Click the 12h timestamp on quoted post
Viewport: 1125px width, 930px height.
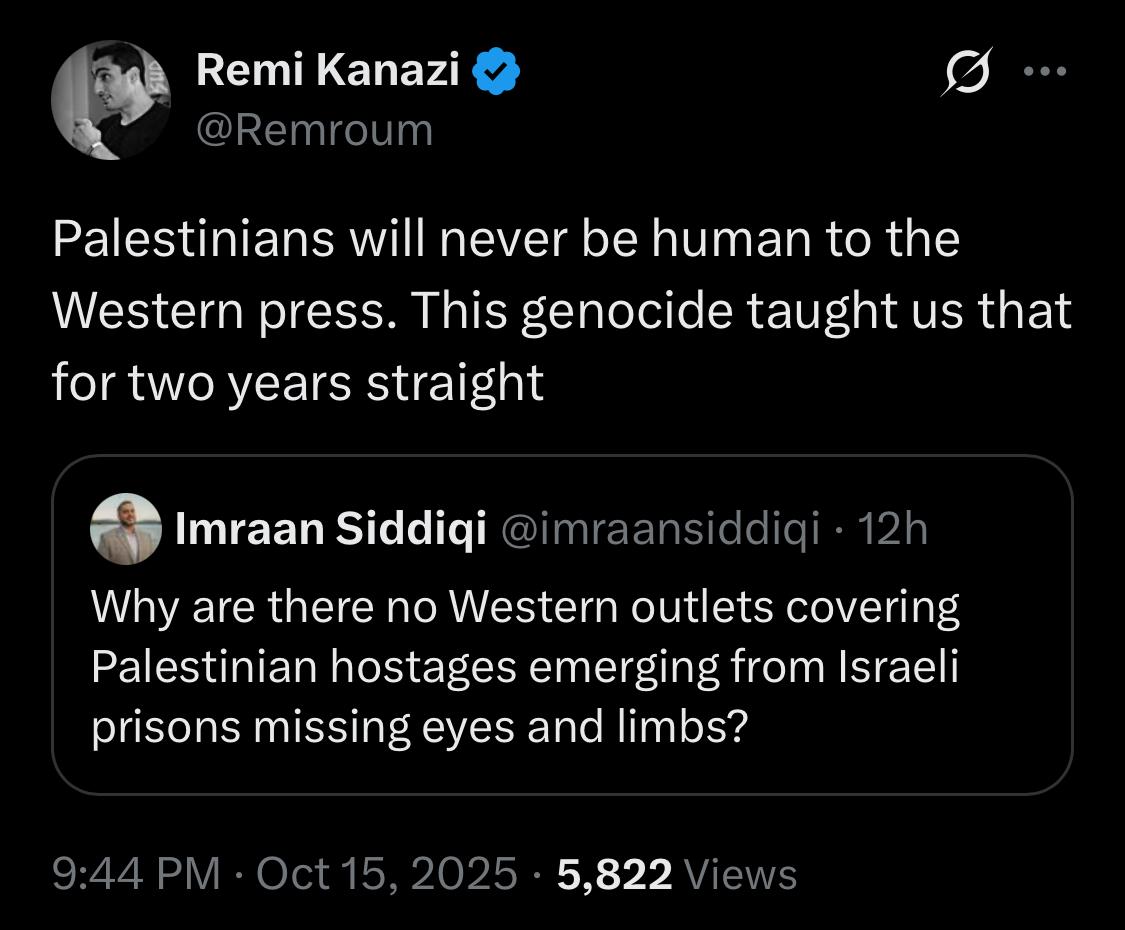pos(894,529)
